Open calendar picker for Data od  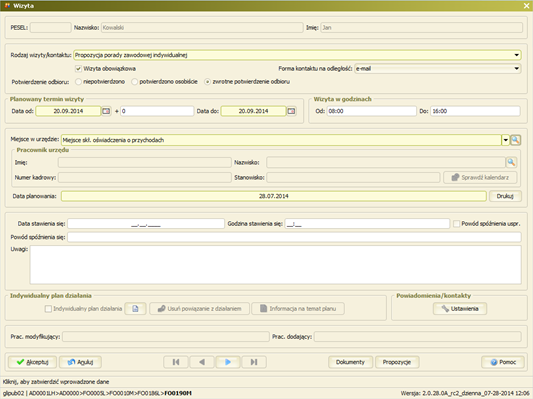(x=106, y=111)
